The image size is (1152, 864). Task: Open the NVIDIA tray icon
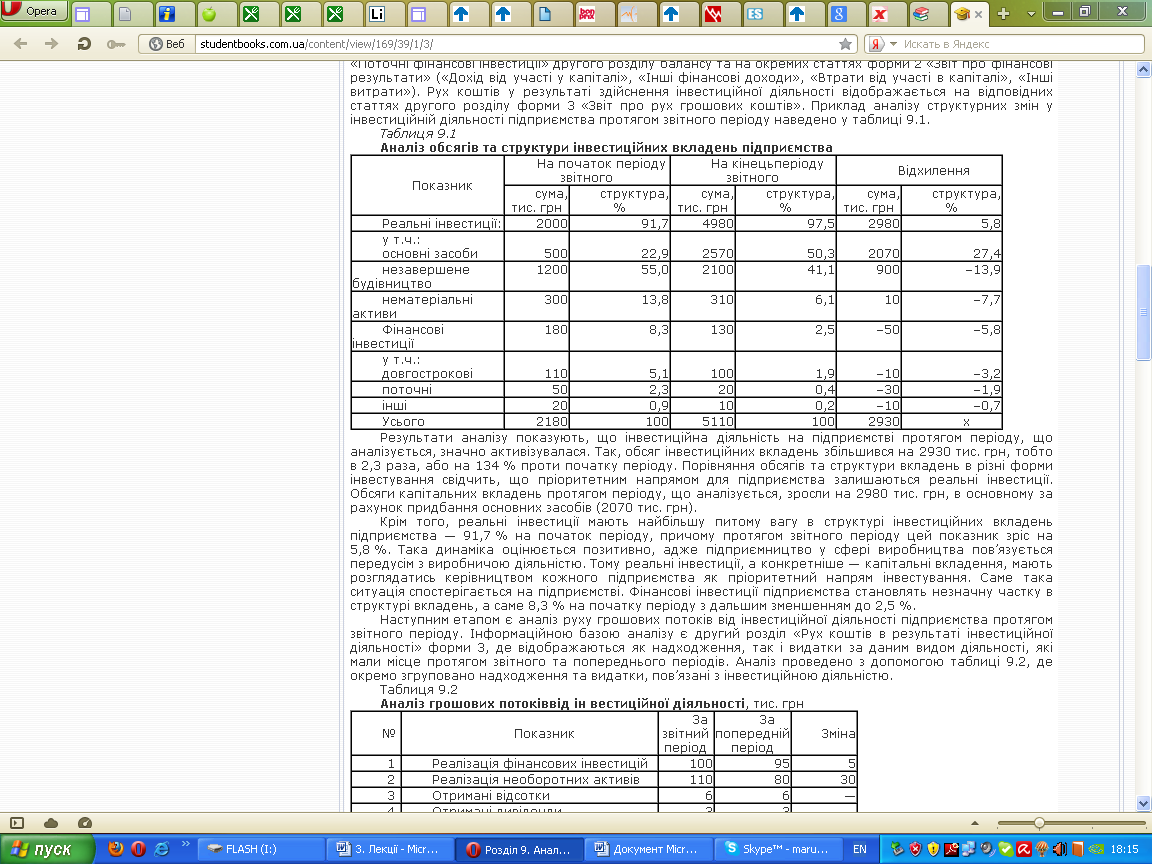pos(1095,849)
